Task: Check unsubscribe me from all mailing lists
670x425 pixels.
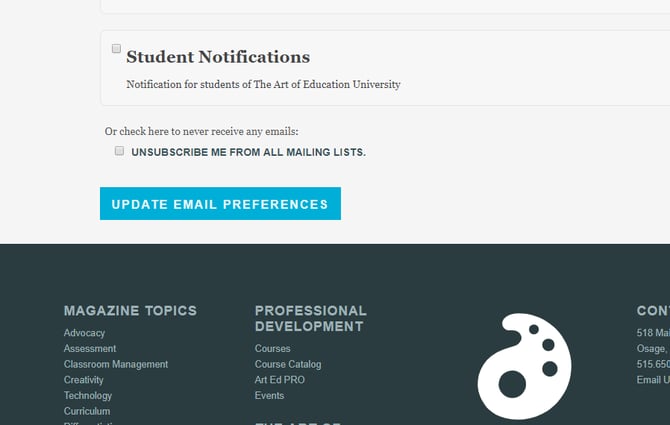Action: 120,151
